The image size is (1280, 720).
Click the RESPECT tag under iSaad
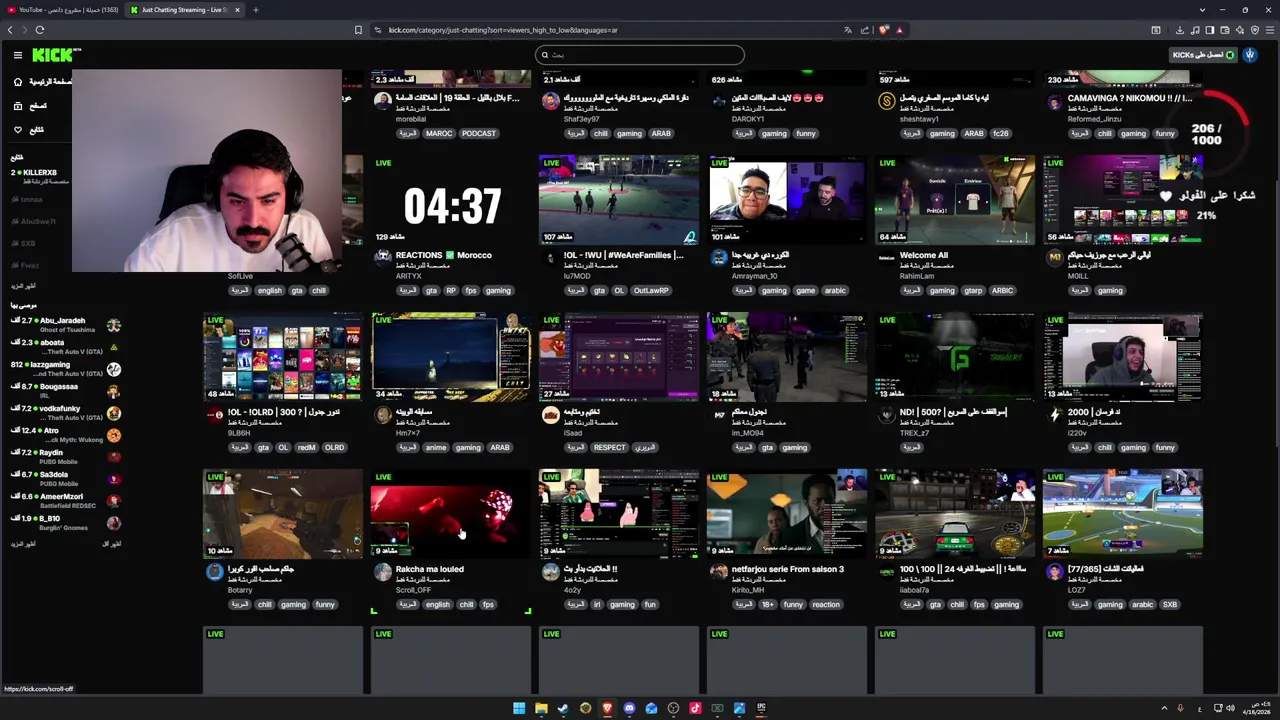pyautogui.click(x=609, y=447)
